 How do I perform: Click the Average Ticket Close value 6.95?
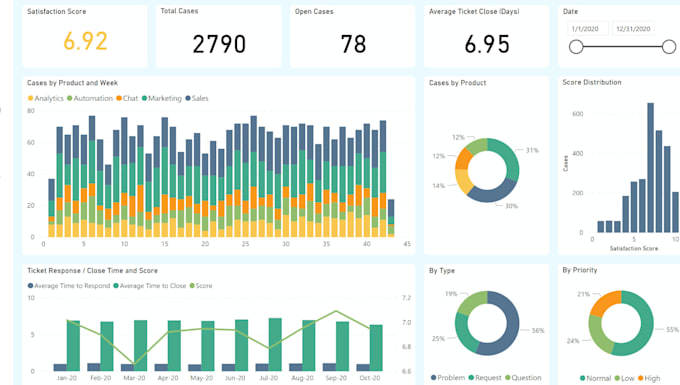(487, 44)
